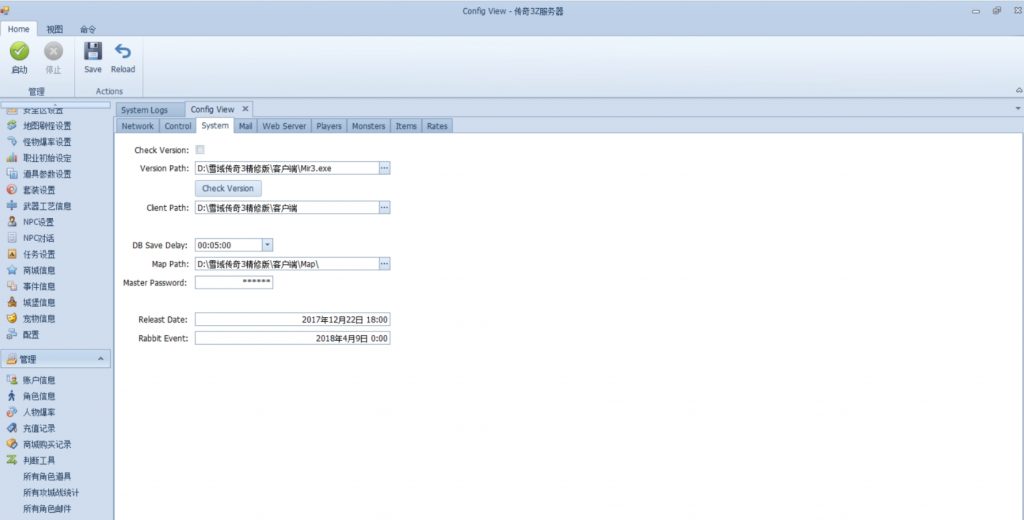The image size is (1024, 520).
Task: Open 角色信息 in the management section
Action: [x=38, y=396]
